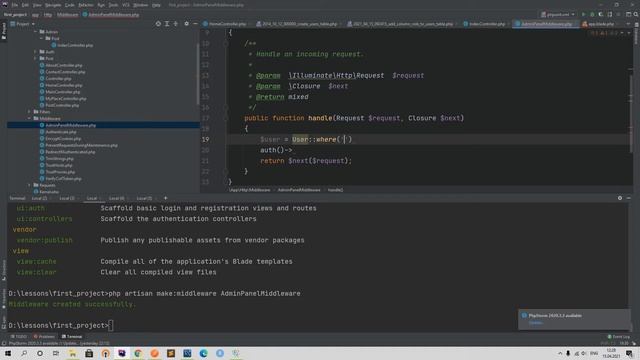This screenshot has width=640, height=360.
Task: Switch to app.blade.php editor tab
Action: [x=598, y=24]
